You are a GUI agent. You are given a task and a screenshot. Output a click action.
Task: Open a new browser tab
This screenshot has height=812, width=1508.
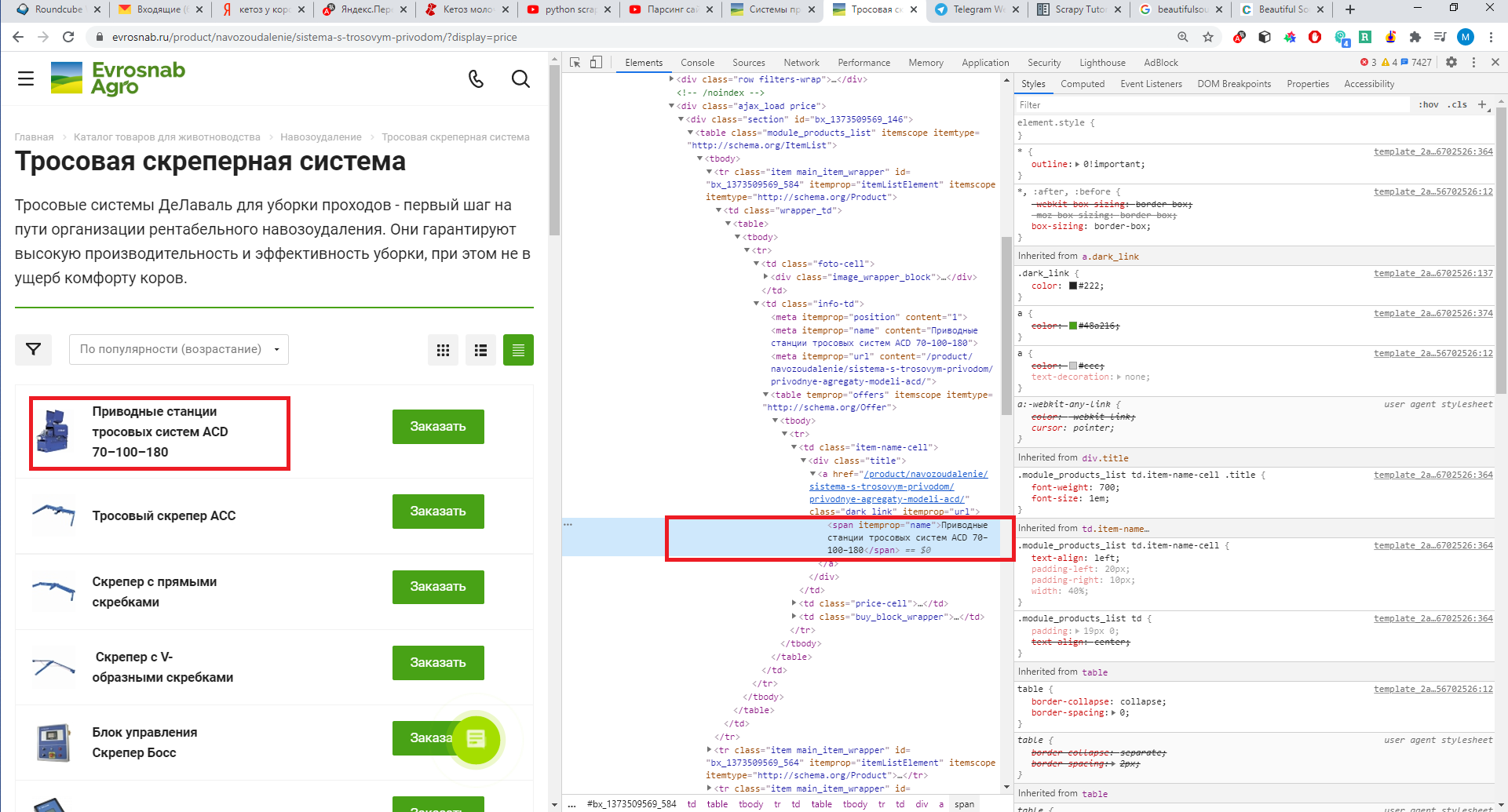click(1350, 9)
